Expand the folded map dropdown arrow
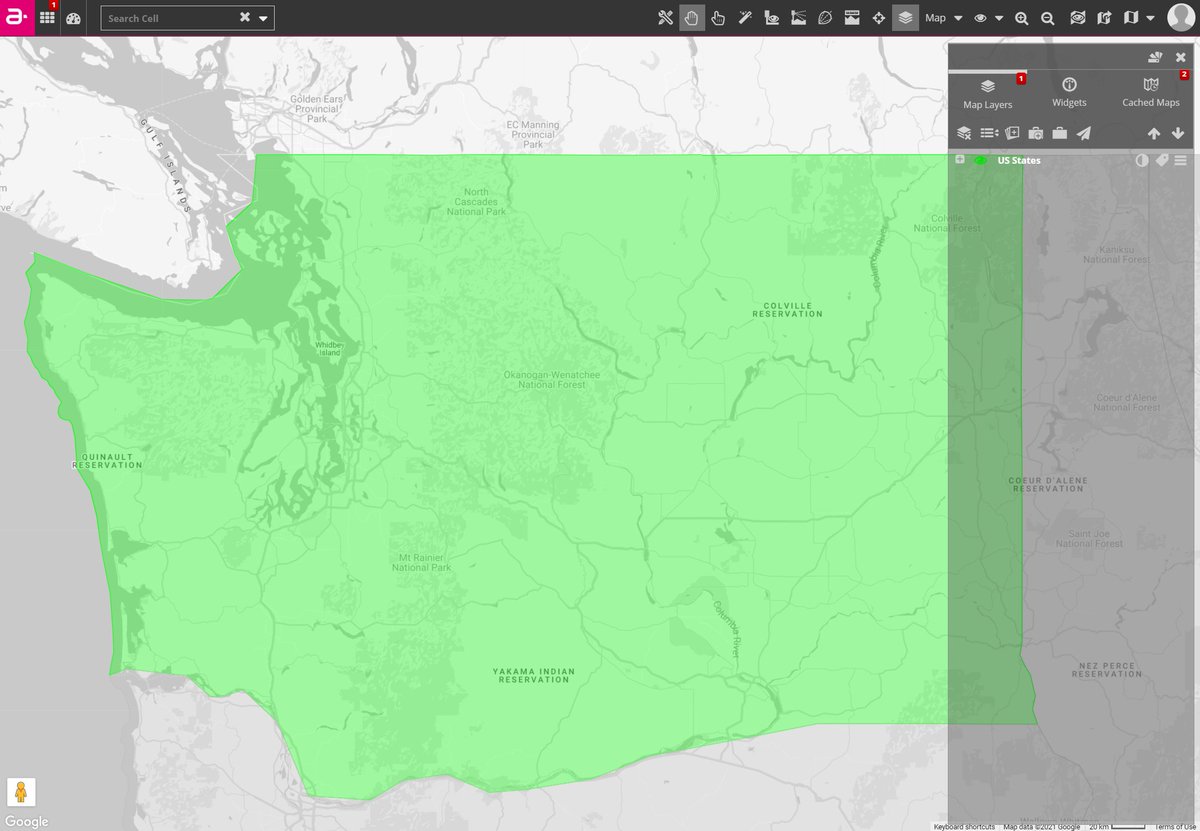 click(x=1151, y=18)
